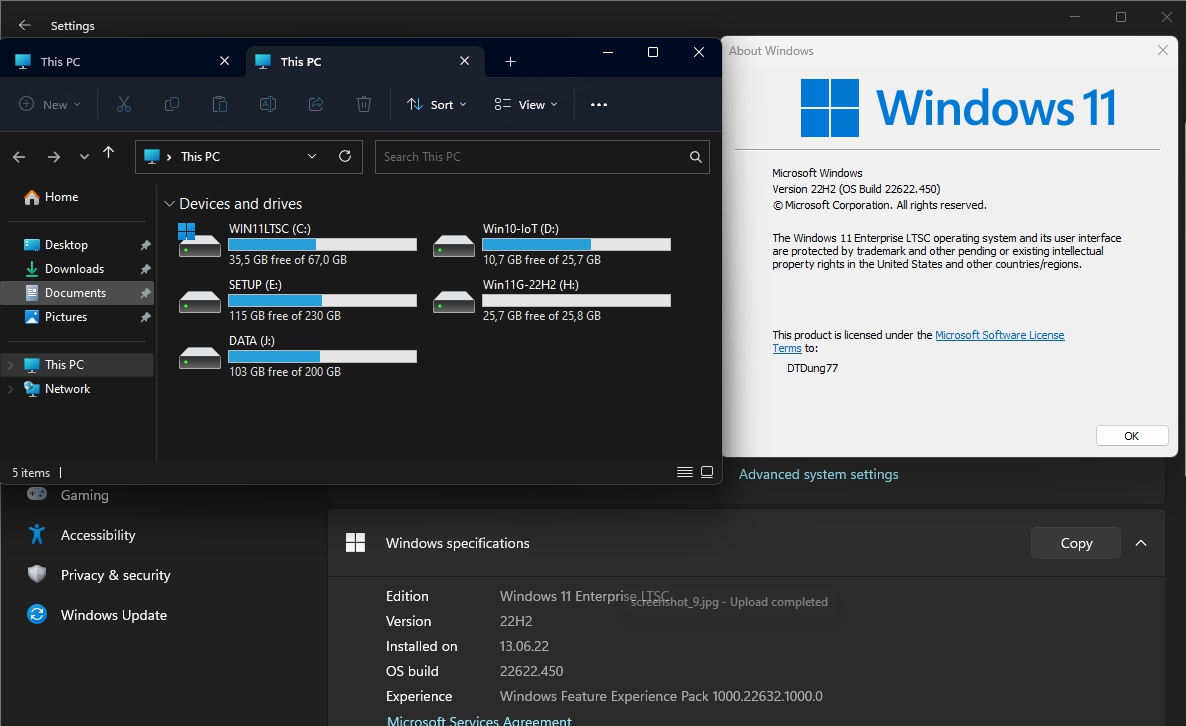1186x726 pixels.
Task: Open Microsoft Software License link
Action: pyautogui.click(x=999, y=335)
